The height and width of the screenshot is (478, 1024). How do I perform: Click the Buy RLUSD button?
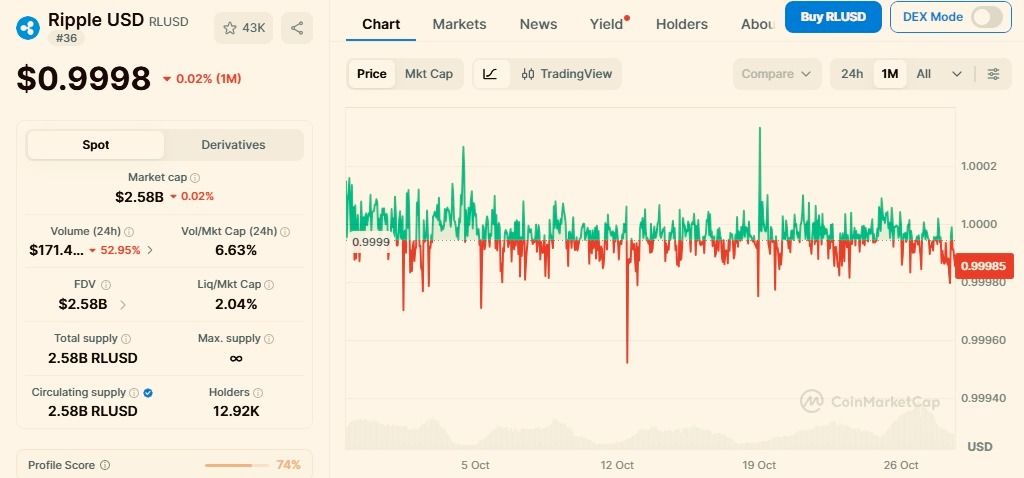click(833, 17)
